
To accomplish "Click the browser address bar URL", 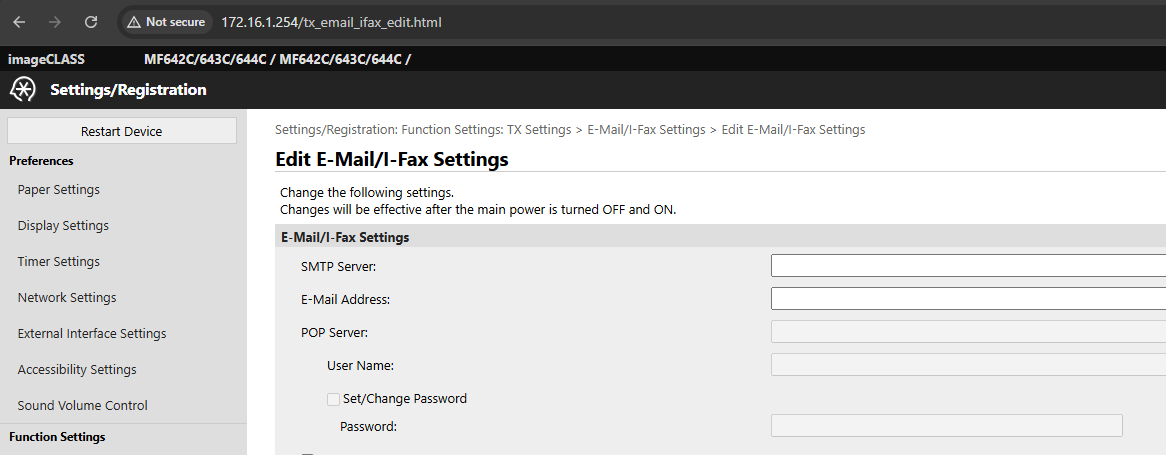I will 332,22.
